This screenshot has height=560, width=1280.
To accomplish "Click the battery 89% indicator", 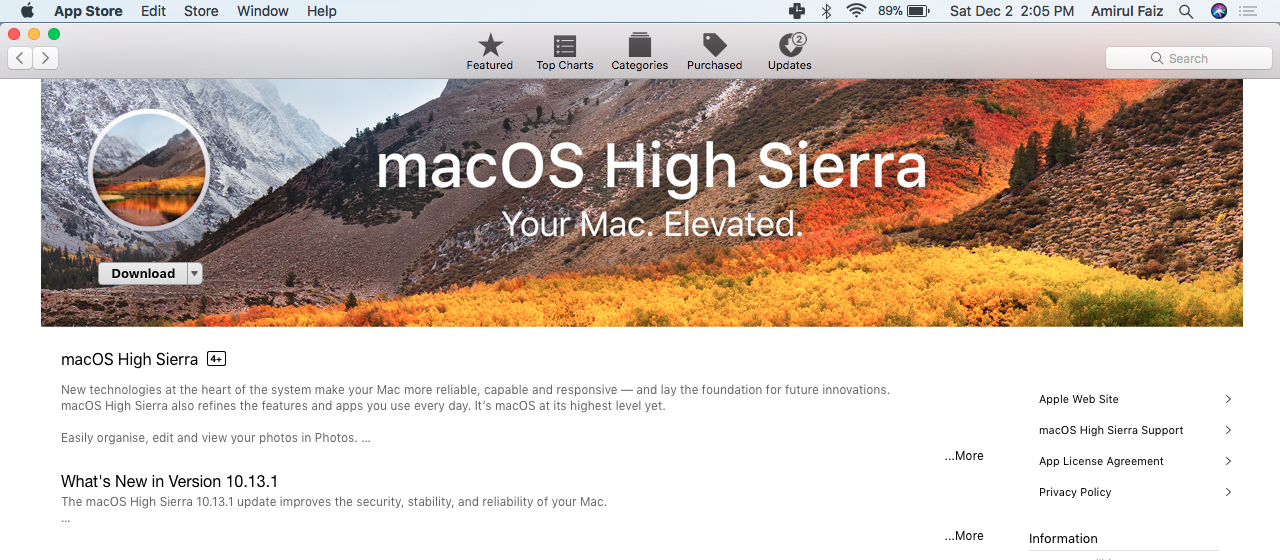I will (x=904, y=11).
